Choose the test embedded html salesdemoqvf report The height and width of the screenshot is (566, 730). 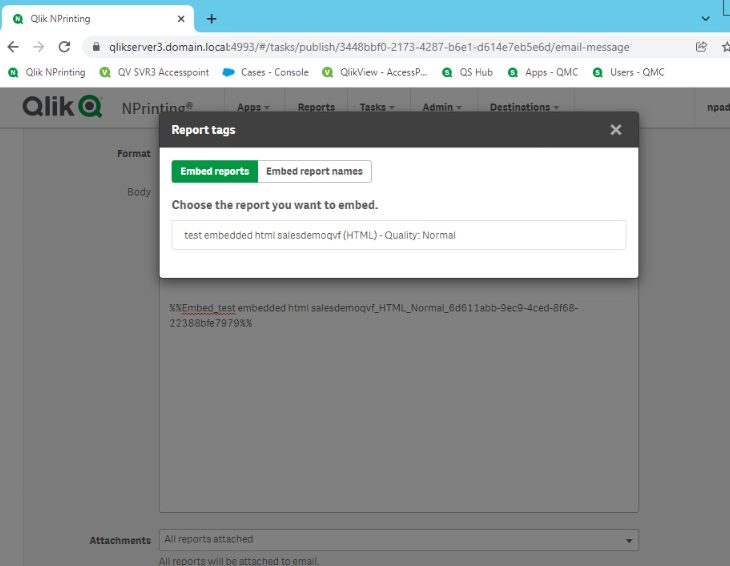tap(399, 235)
